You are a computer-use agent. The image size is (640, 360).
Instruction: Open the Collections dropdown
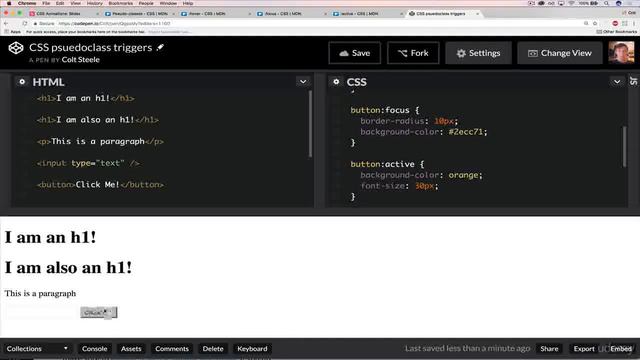(37, 349)
